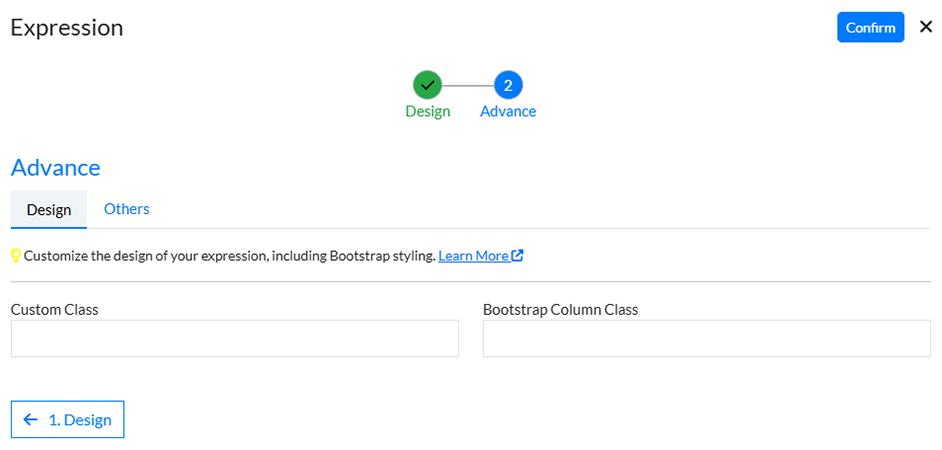
Task: Open the Others tab
Action: (127, 209)
